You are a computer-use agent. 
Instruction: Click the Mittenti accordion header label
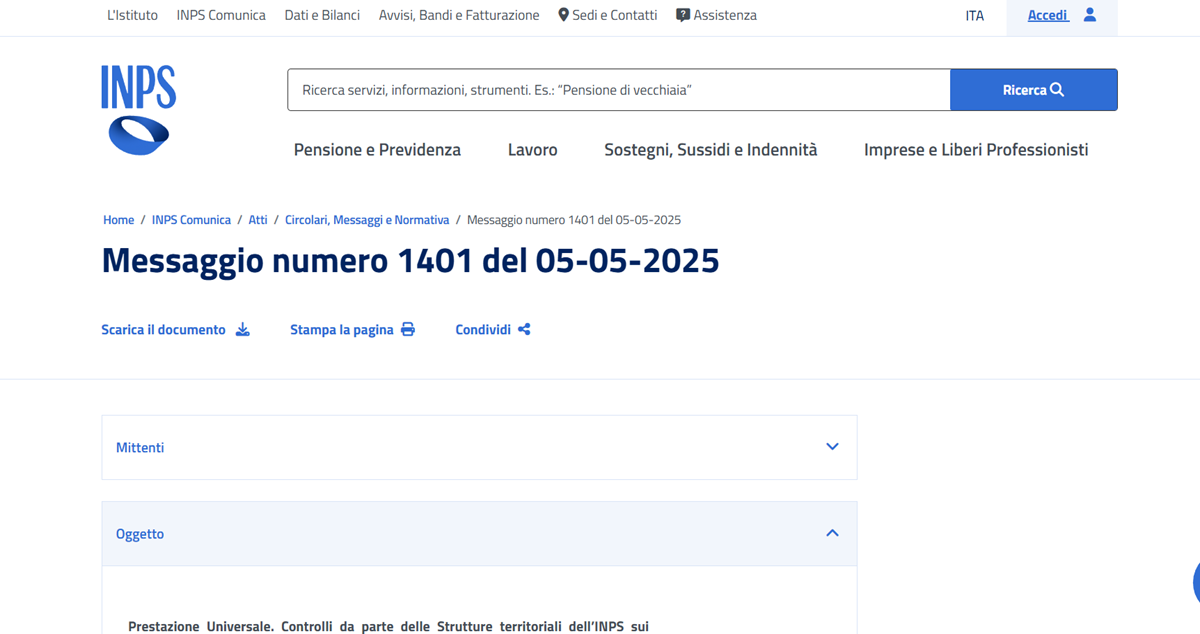coord(140,448)
